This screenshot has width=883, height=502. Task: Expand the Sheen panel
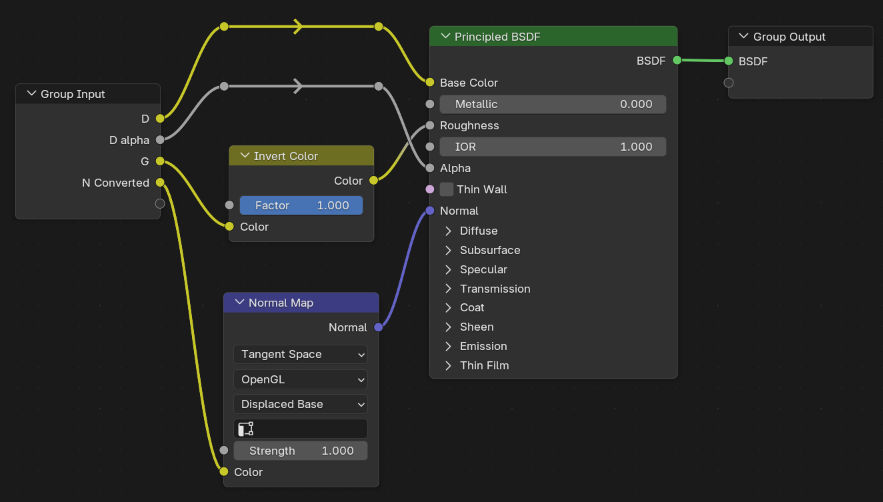pyautogui.click(x=448, y=327)
